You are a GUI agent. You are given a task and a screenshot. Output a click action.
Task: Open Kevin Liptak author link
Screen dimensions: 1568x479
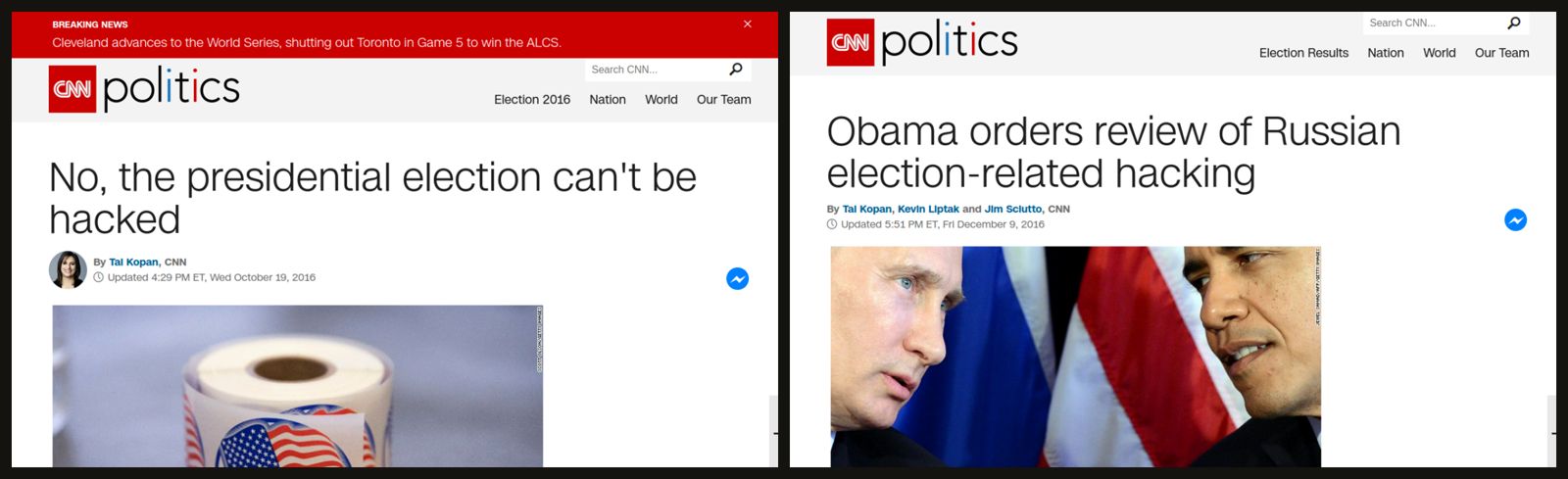coord(928,209)
